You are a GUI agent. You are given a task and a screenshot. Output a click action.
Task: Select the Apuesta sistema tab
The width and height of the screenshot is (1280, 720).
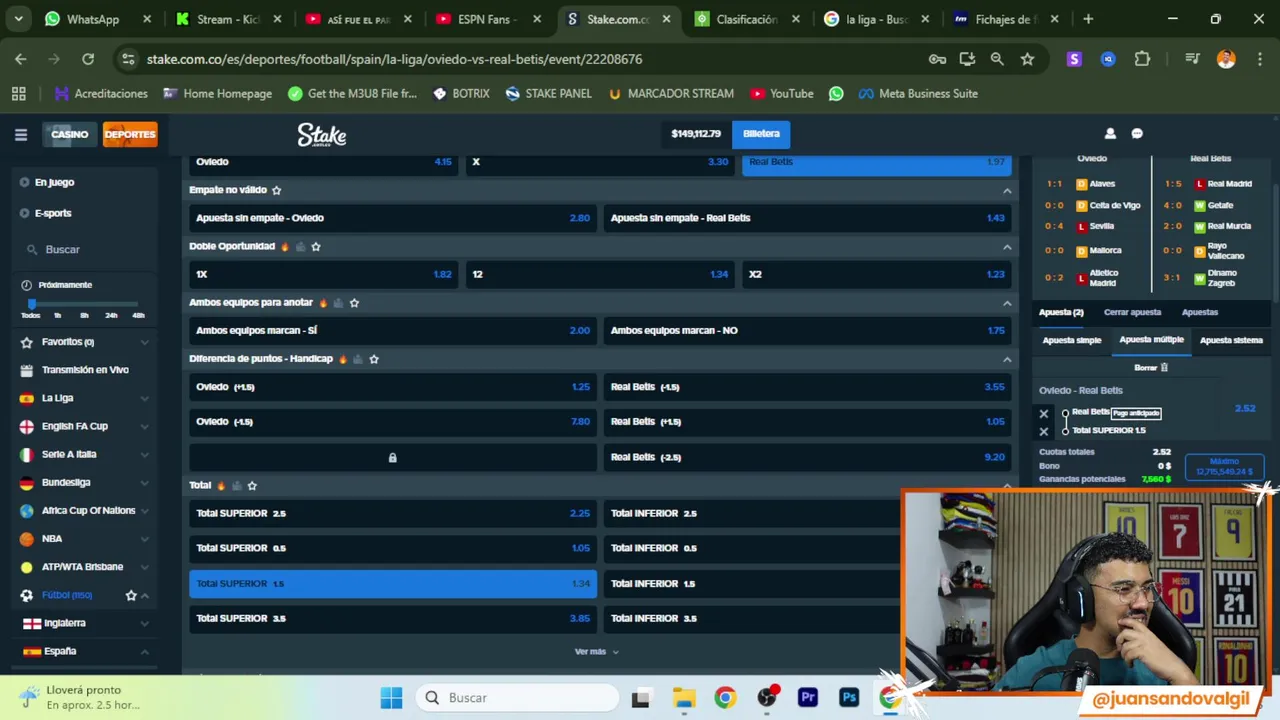(1231, 340)
